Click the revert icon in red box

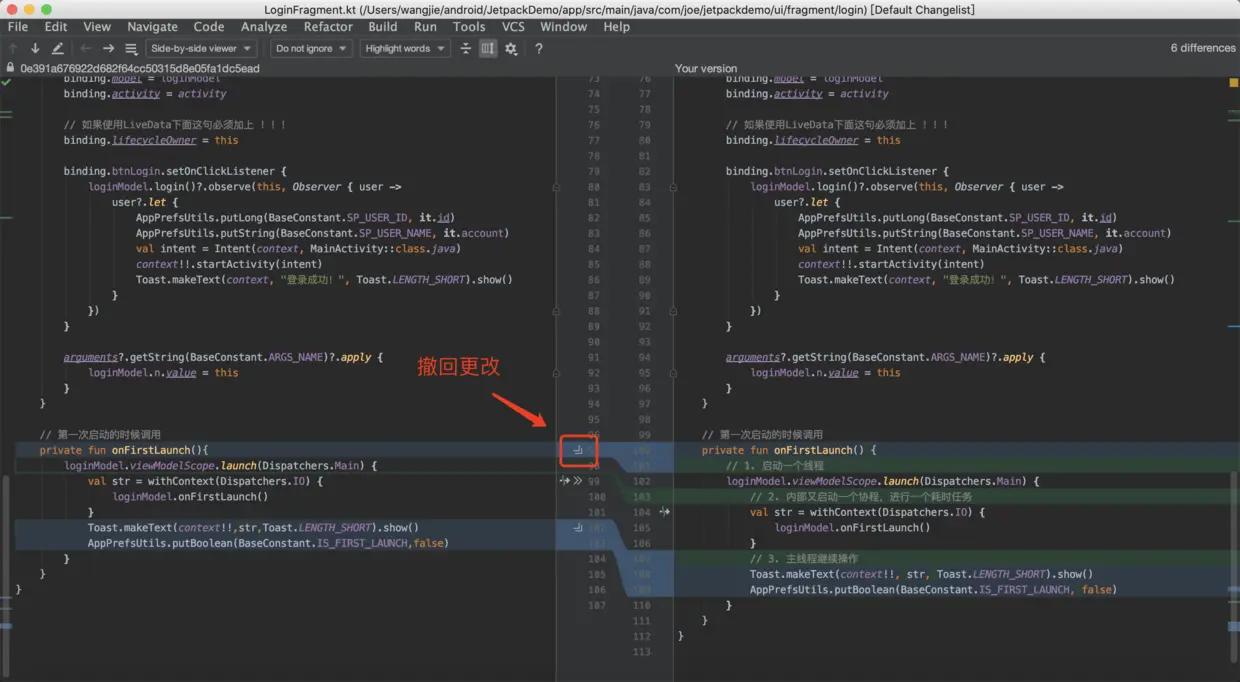tap(578, 450)
